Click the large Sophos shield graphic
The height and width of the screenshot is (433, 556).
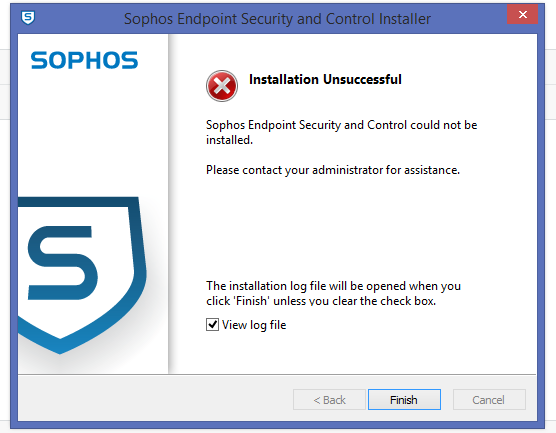pyautogui.click(x=82, y=275)
